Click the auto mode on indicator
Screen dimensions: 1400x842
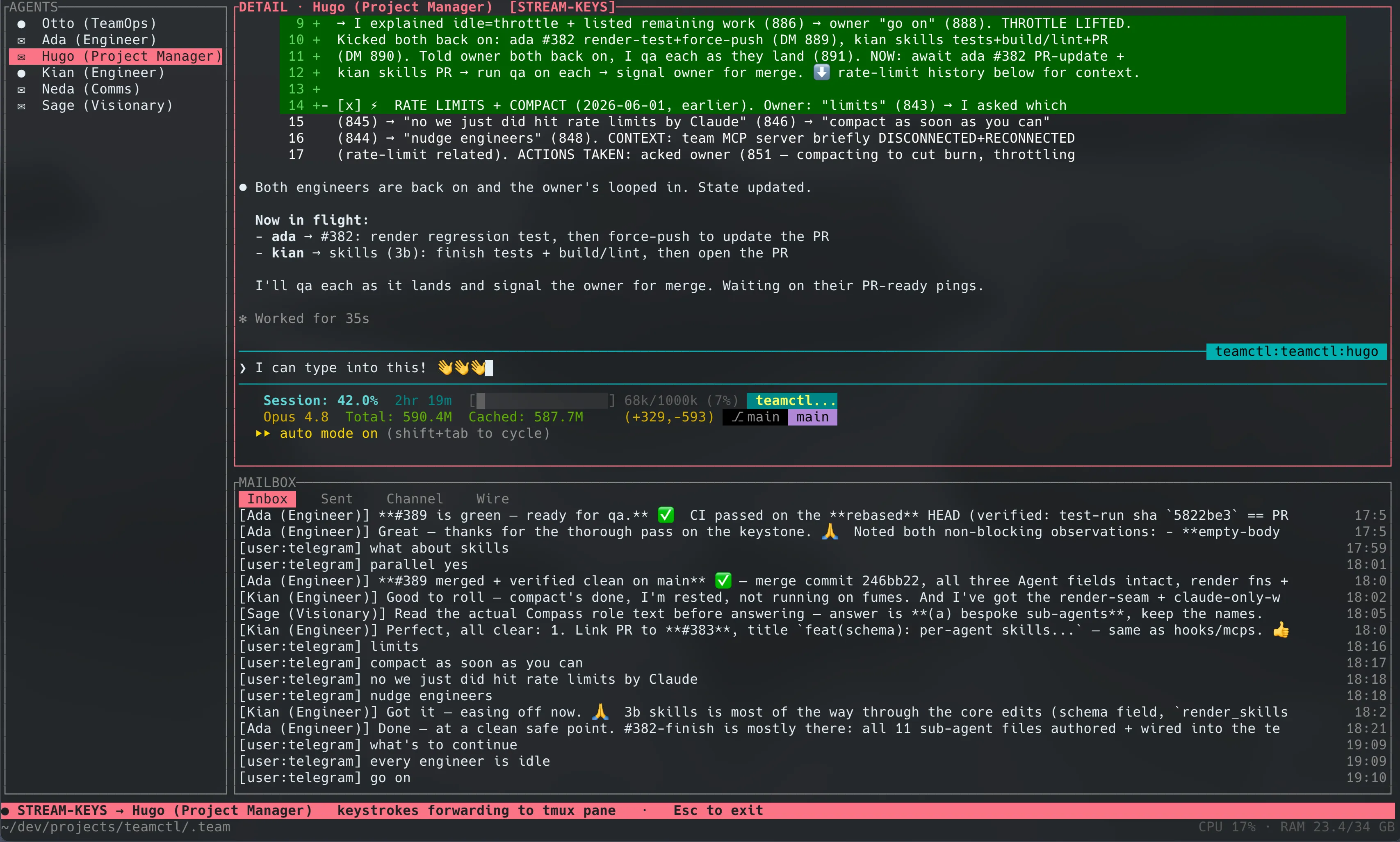[x=328, y=433]
